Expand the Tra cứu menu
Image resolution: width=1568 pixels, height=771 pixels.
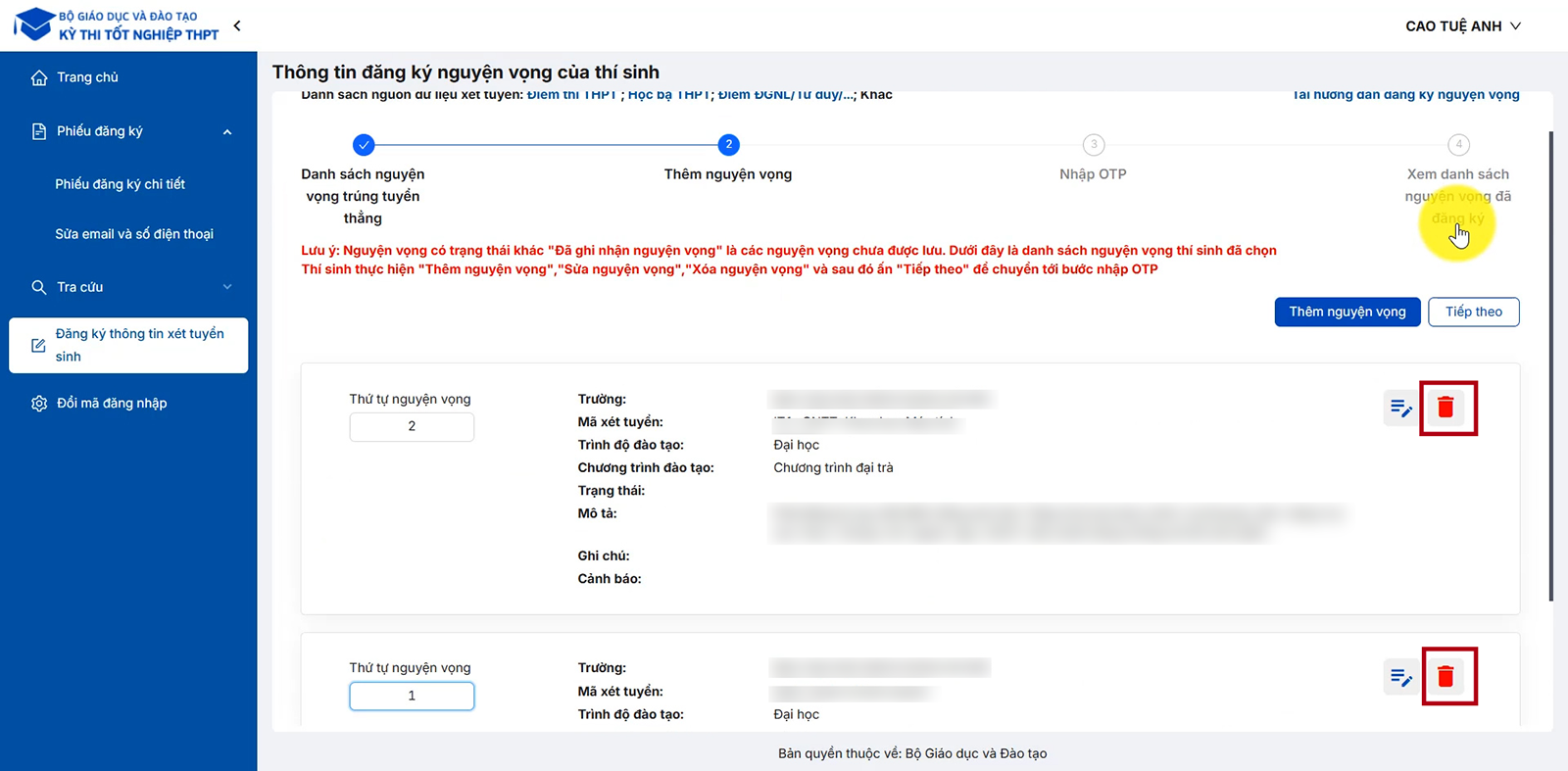[x=227, y=287]
